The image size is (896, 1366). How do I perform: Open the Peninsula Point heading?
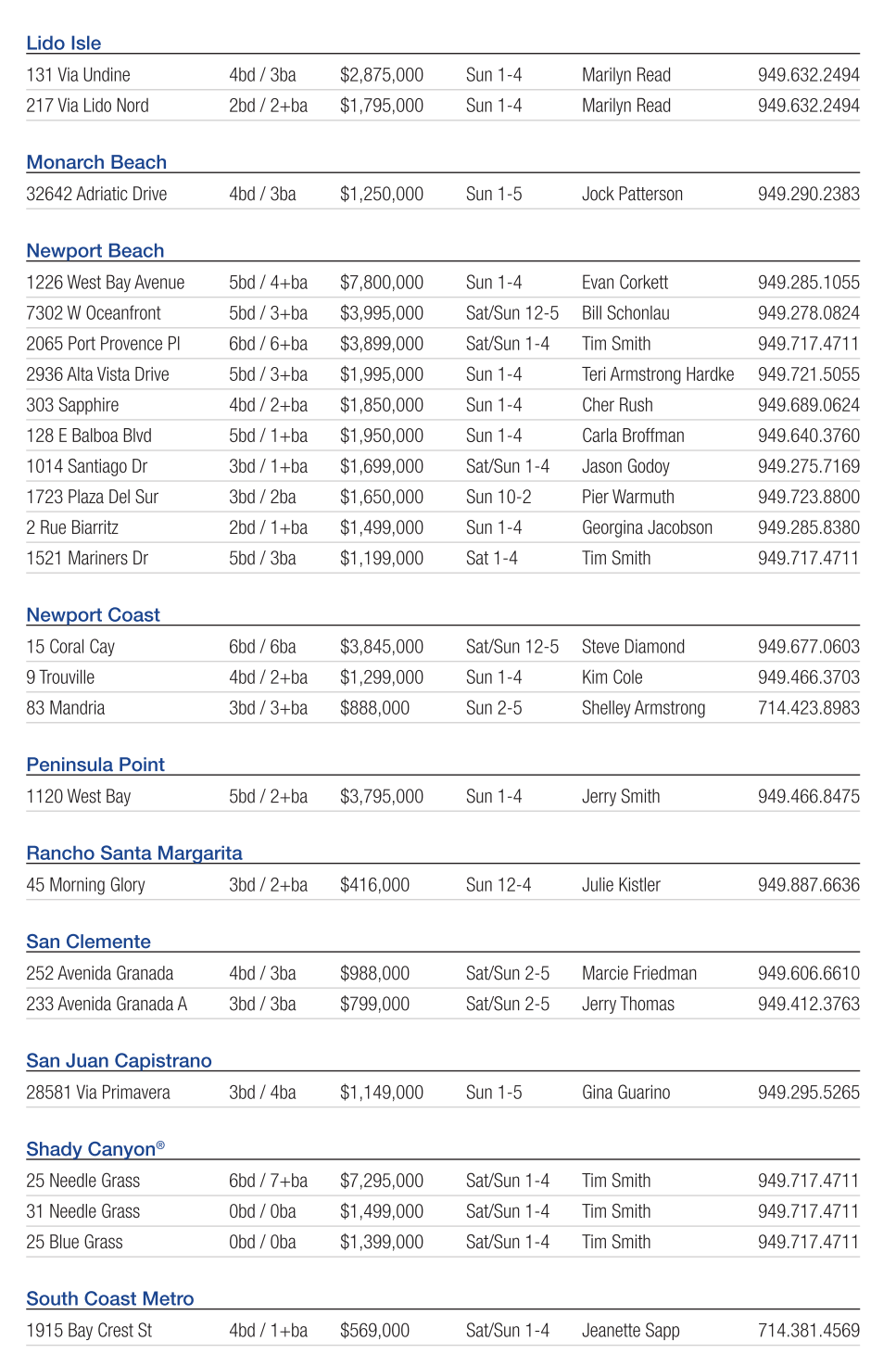[x=95, y=765]
